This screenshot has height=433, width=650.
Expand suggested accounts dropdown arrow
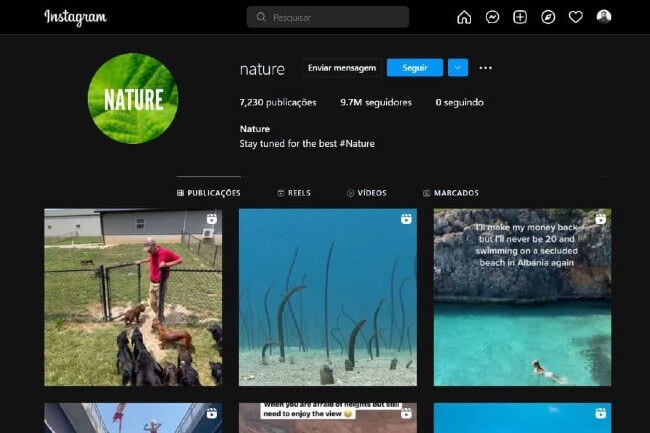click(458, 68)
